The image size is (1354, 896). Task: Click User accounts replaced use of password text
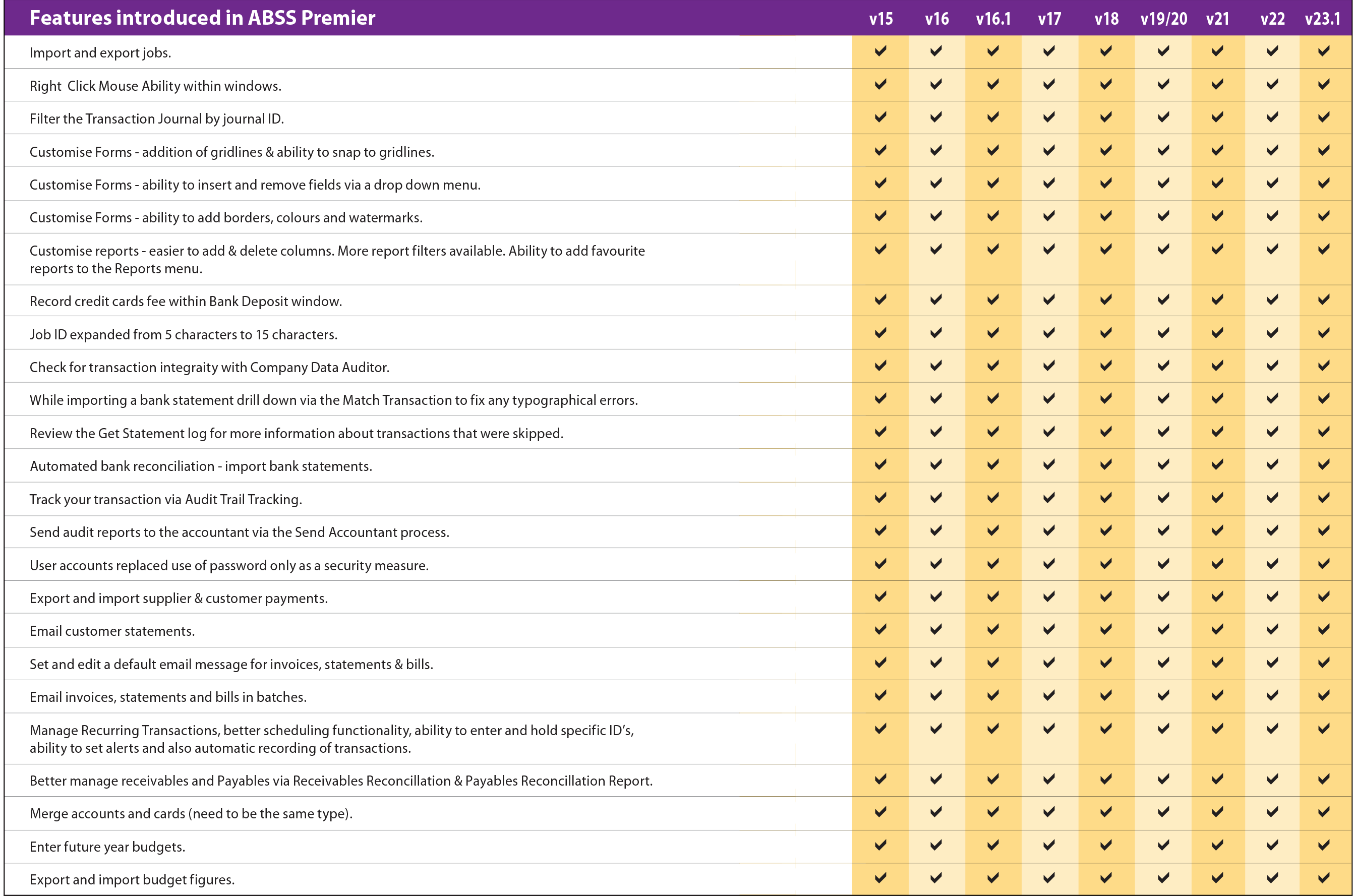pos(228,566)
